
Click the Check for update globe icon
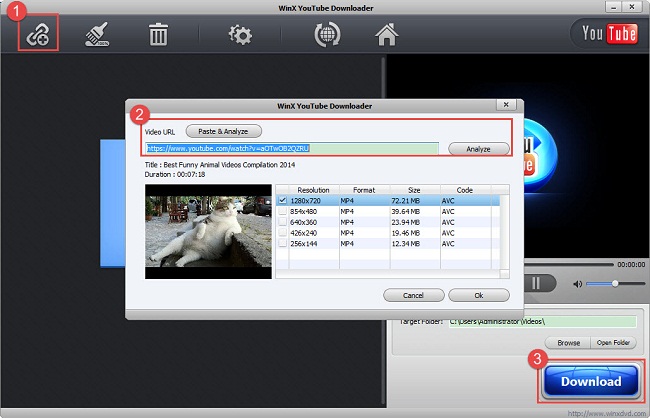point(327,34)
